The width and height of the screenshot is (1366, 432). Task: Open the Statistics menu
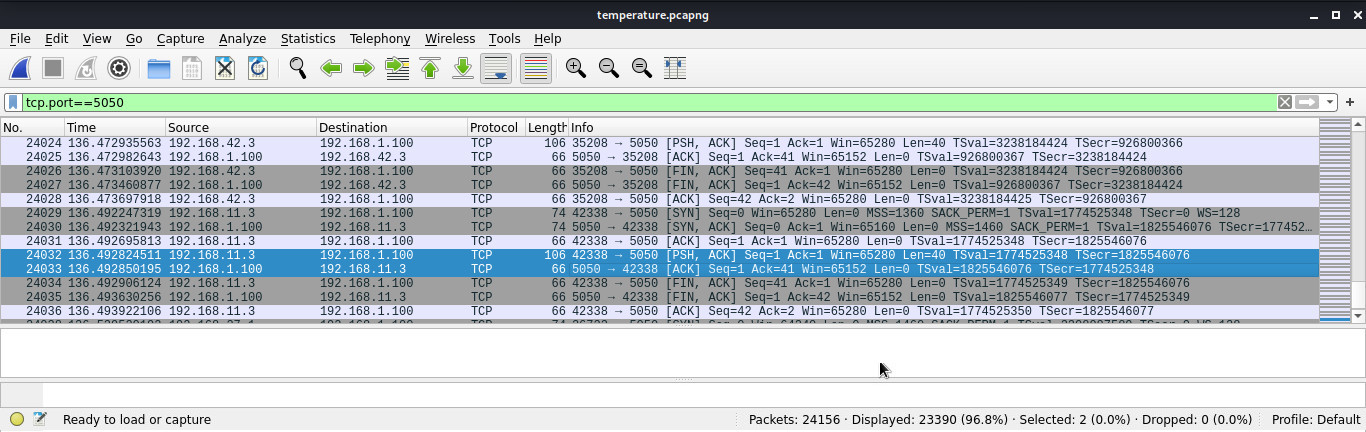pos(307,38)
